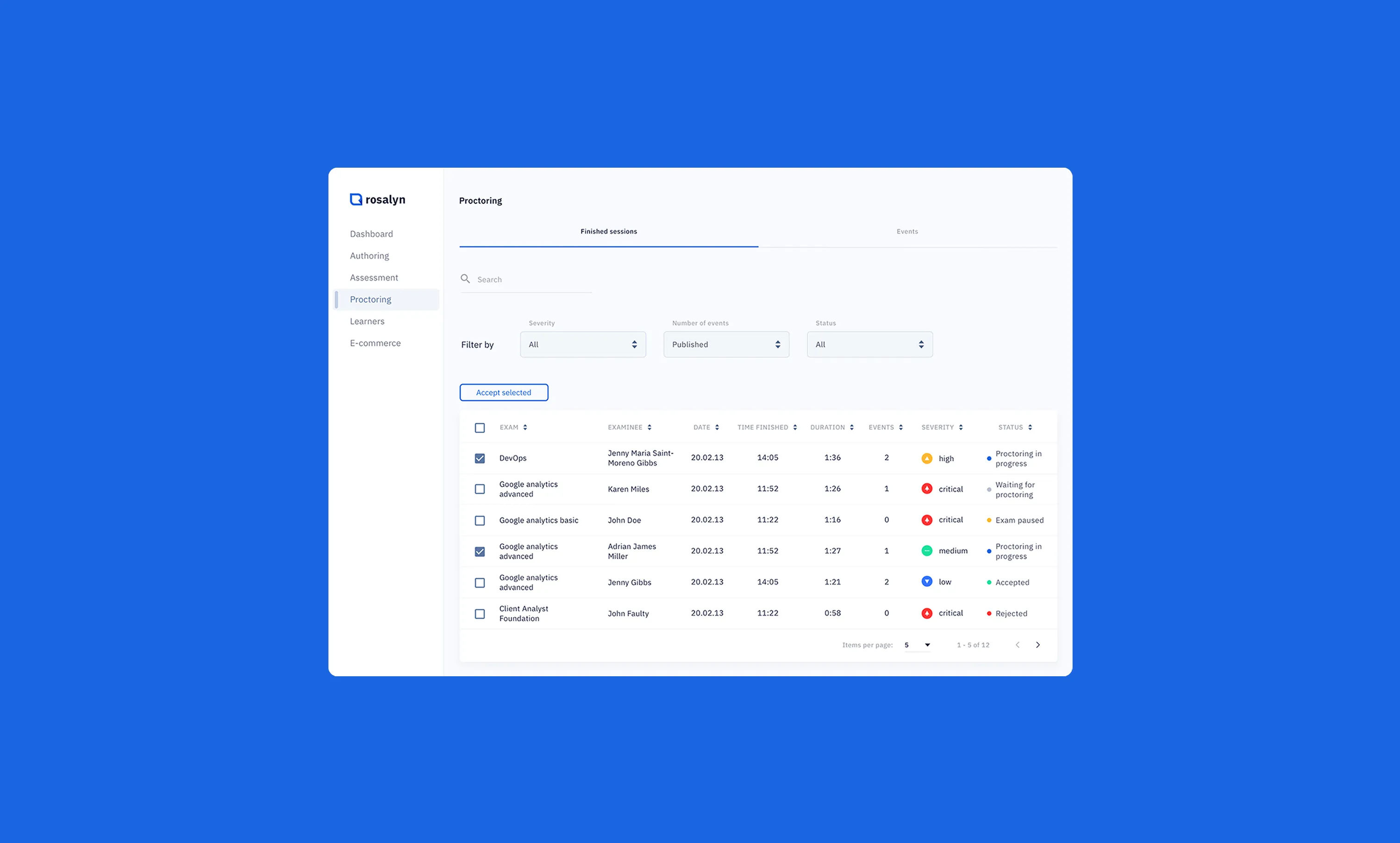The image size is (1400, 843).
Task: Sort by Time Finished column arrows
Action: [795, 427]
